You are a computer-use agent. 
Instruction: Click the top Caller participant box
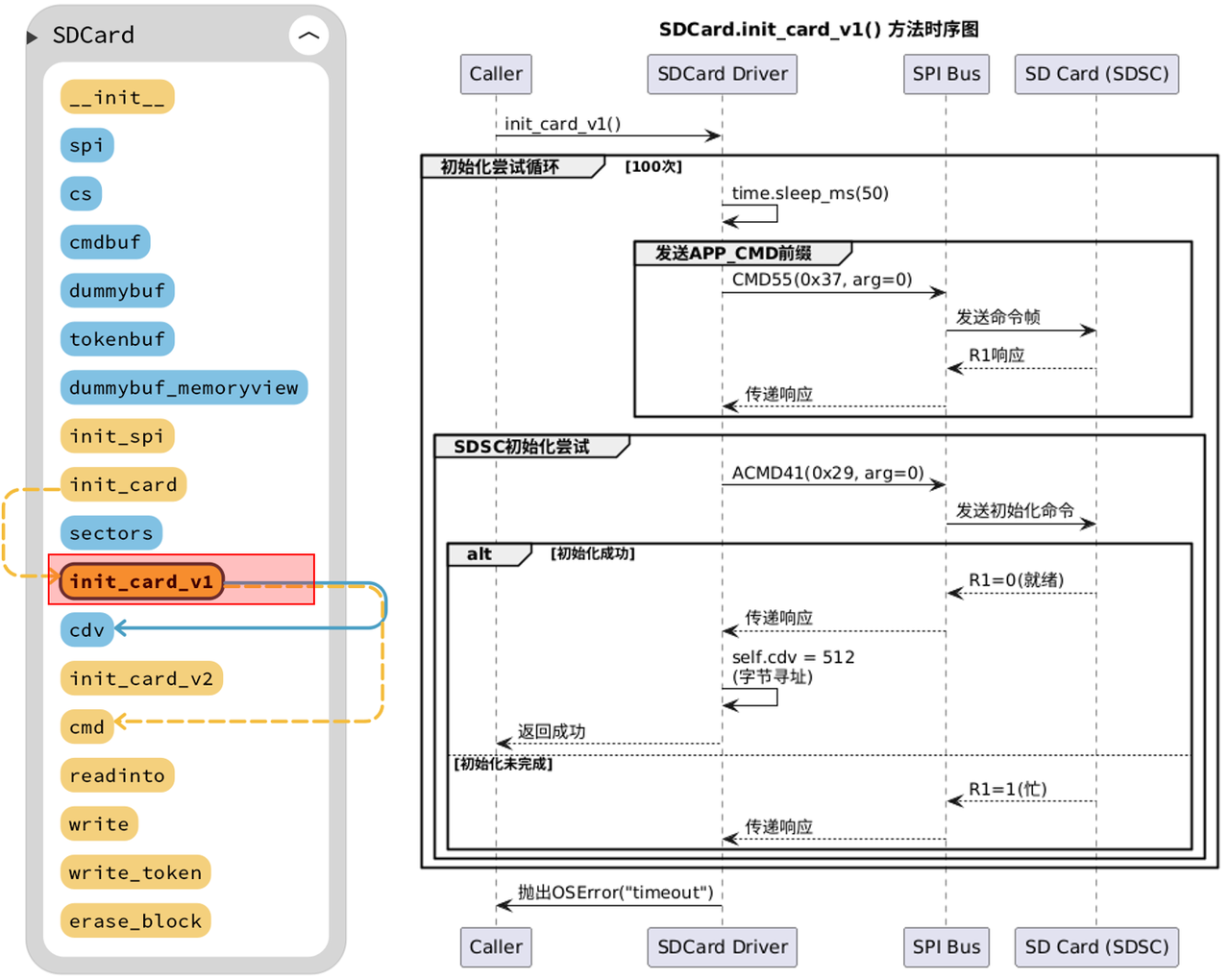pos(496,74)
